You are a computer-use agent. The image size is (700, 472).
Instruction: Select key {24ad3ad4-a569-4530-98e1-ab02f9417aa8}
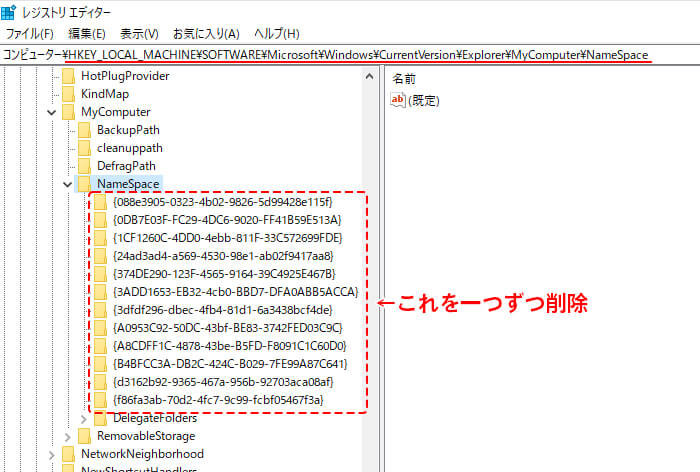(x=223, y=256)
